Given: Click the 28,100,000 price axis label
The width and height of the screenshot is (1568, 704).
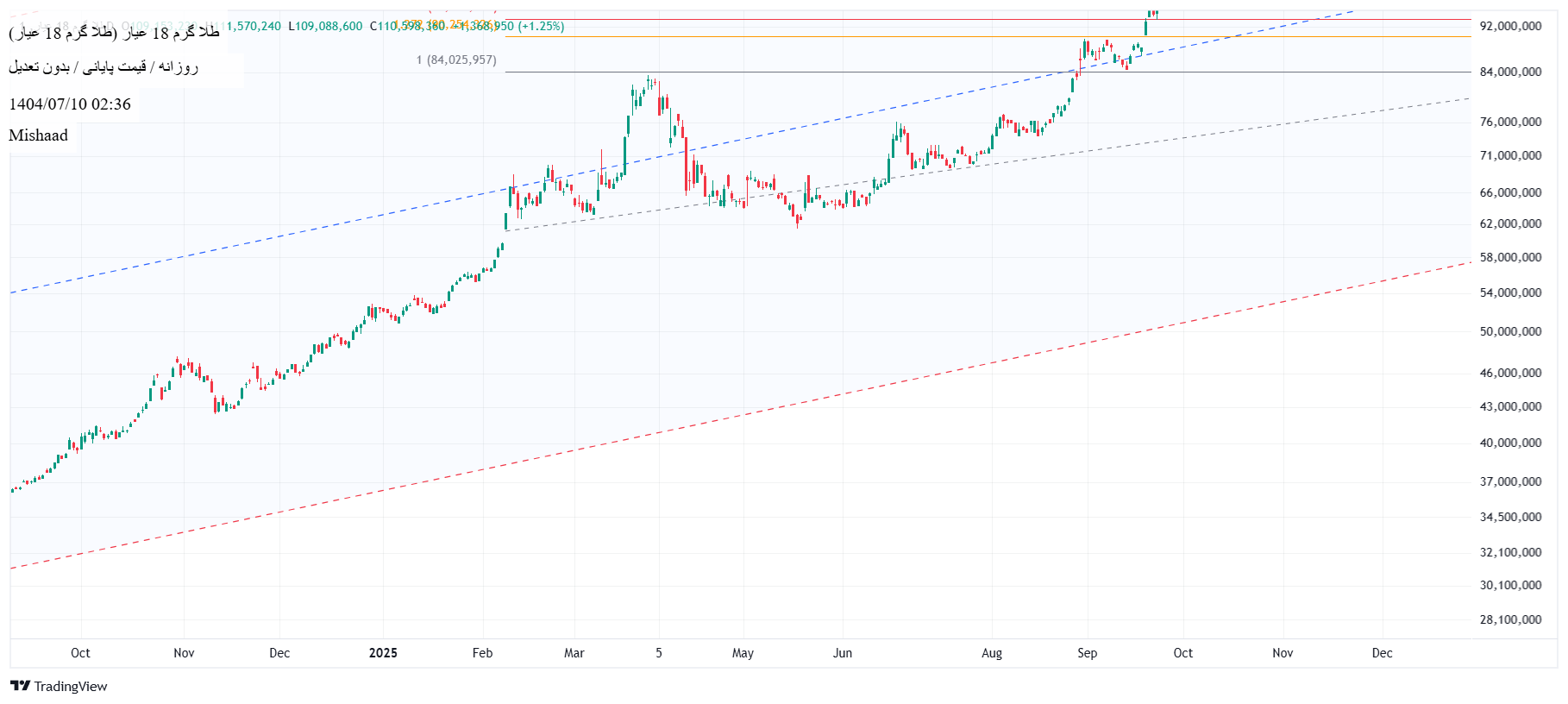Looking at the screenshot, I should pos(1510,619).
